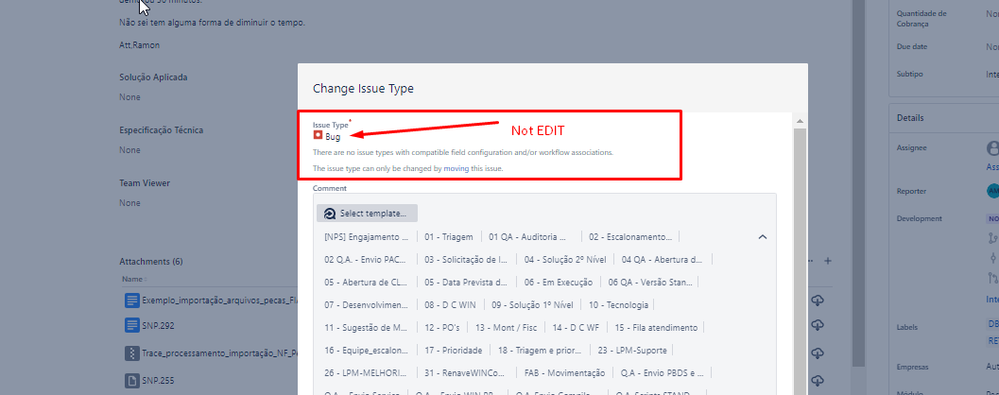Follow the 'moving' link to move this issue
Screen dimensions: 999x395
pos(456,168)
